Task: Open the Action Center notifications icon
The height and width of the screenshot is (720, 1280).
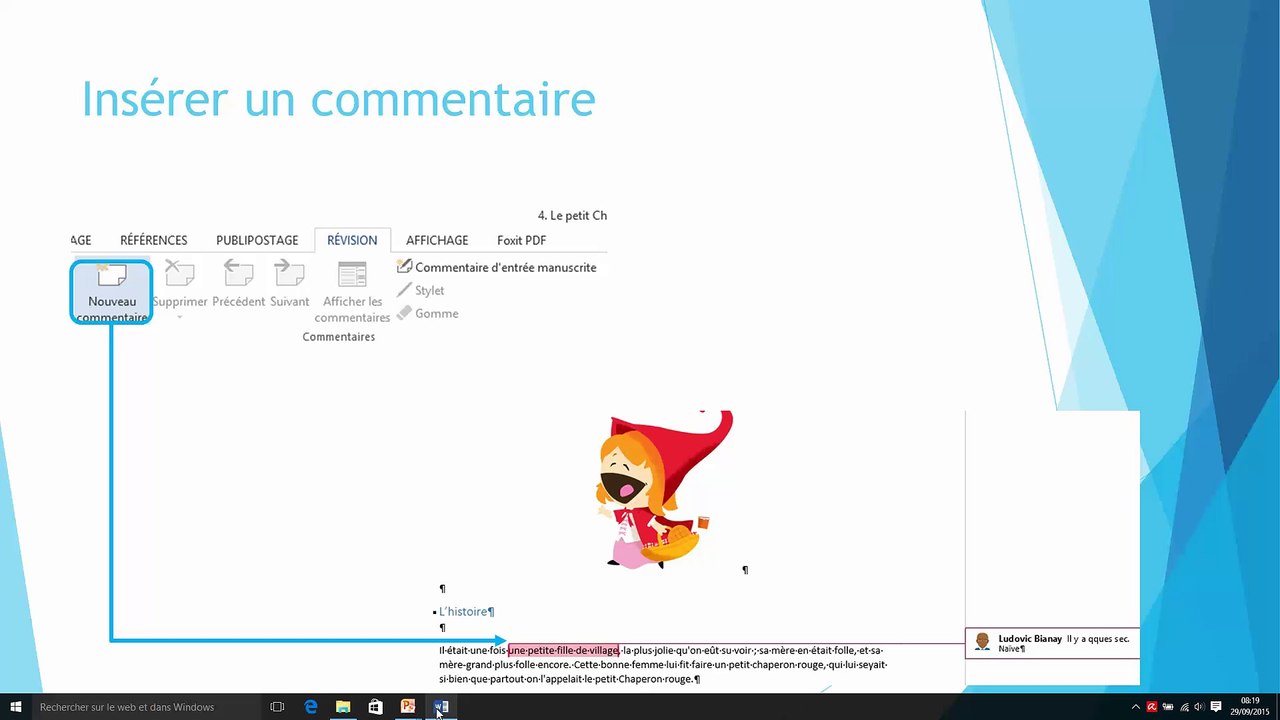Action: coord(1216,707)
